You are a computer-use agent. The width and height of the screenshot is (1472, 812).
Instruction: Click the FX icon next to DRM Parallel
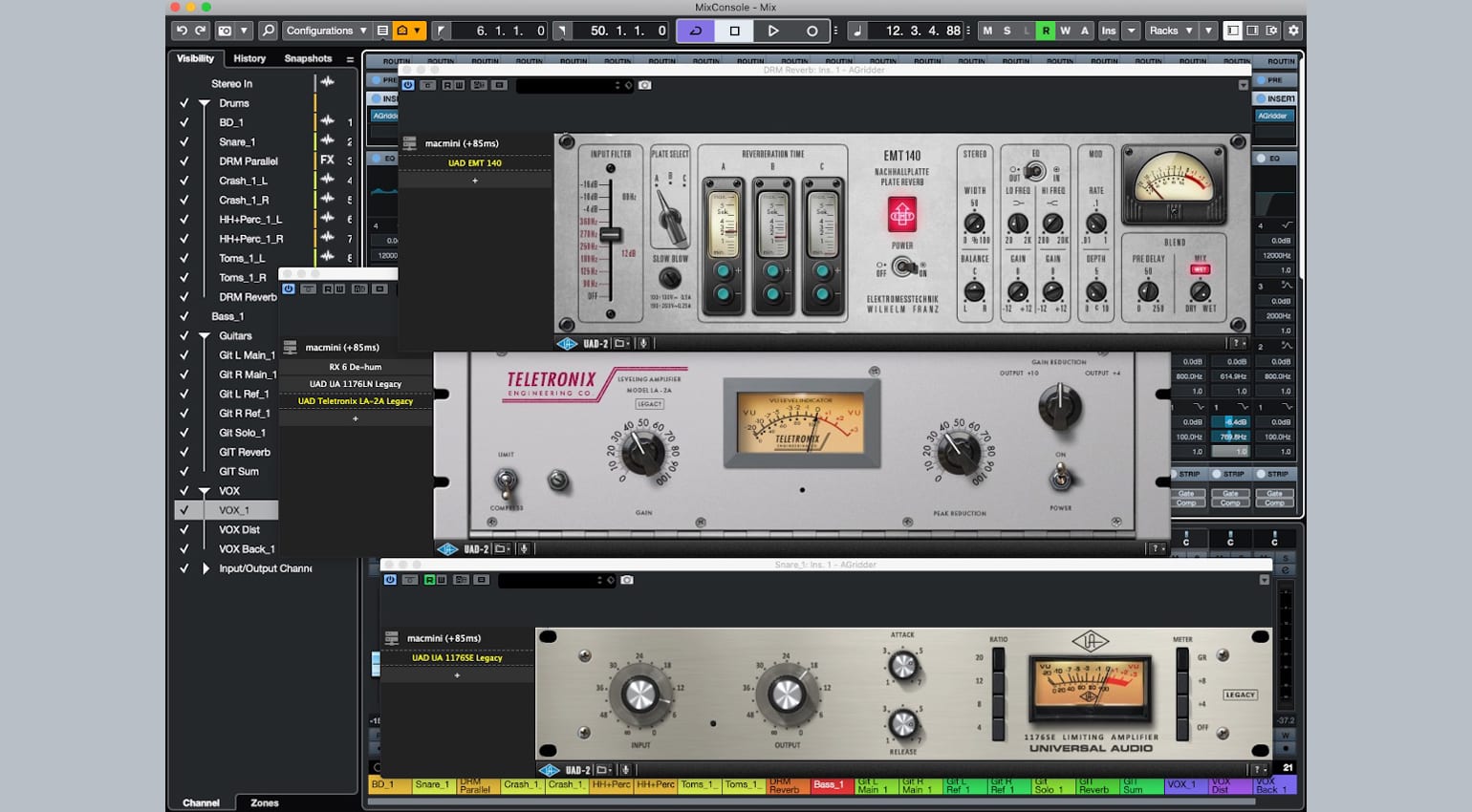coord(327,160)
